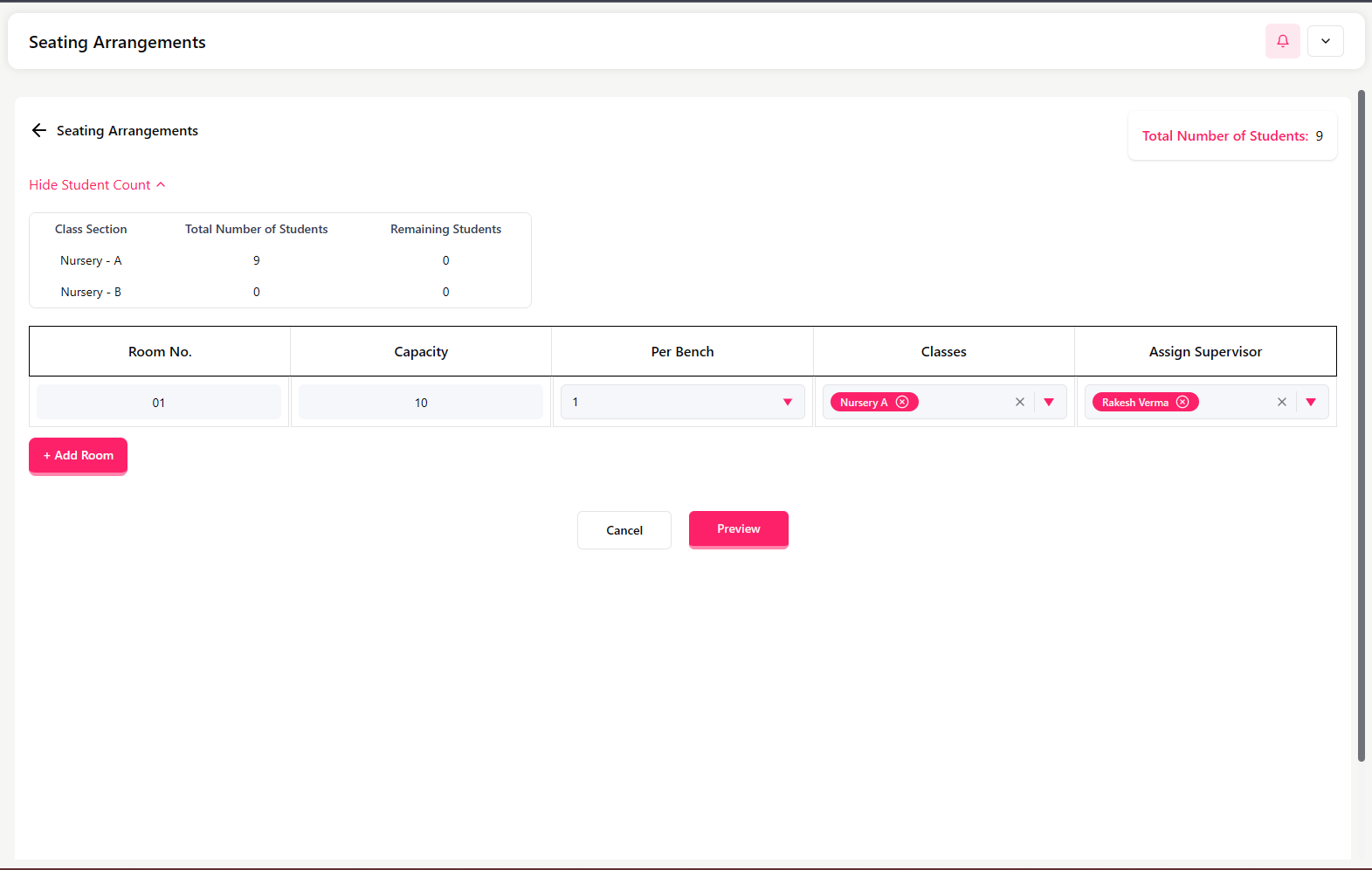The image size is (1372, 870).
Task: Open the Per Bench dropdown
Action: (682, 402)
